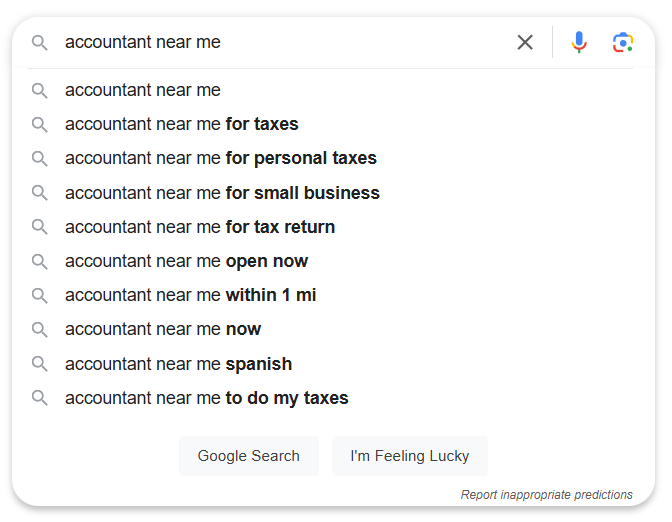Viewport: 672px width, 522px height.
Task: Click magnifier icon beside 'open now' suggestion
Action: [x=39, y=261]
